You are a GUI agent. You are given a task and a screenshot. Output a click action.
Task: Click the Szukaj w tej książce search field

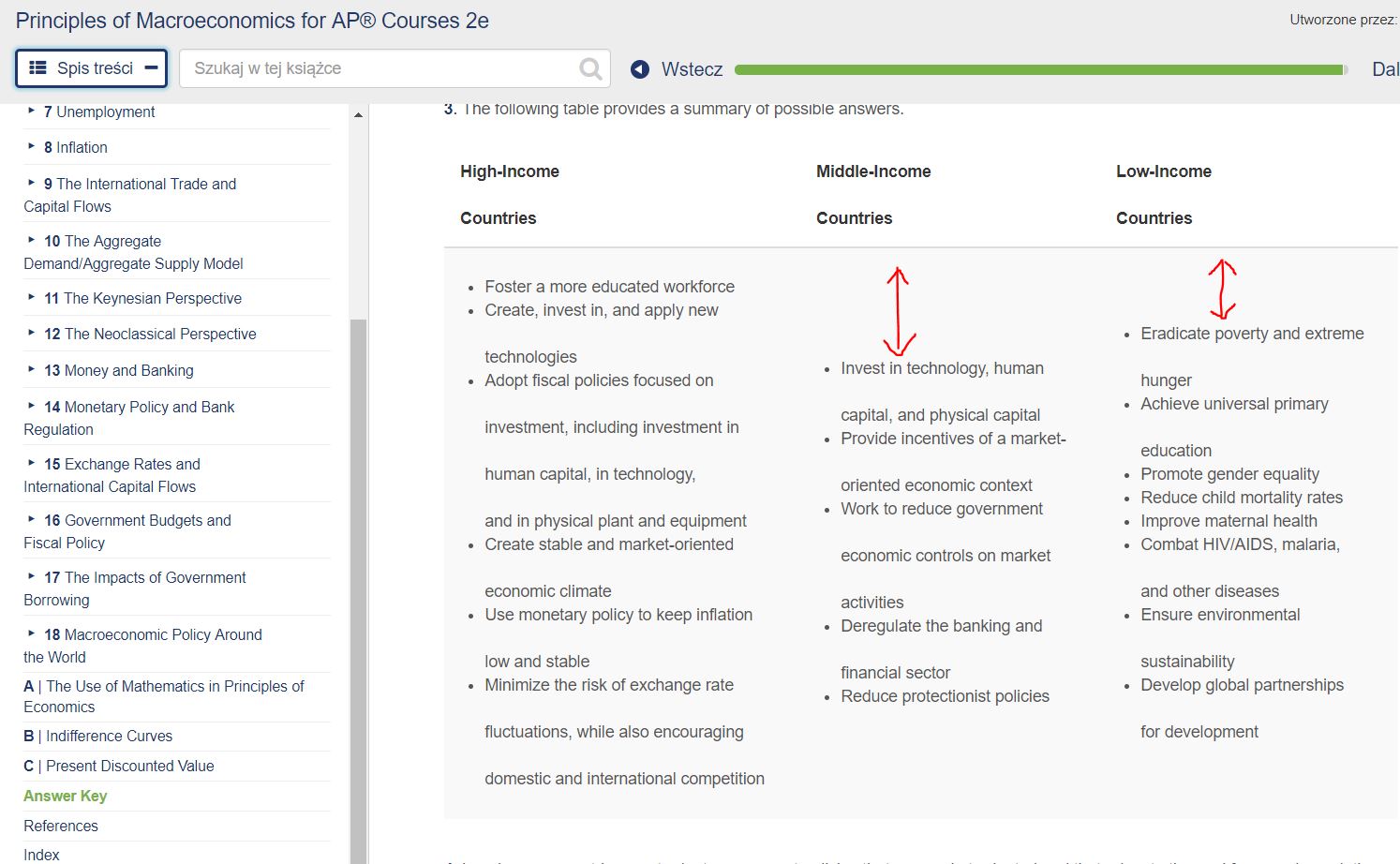[375, 67]
